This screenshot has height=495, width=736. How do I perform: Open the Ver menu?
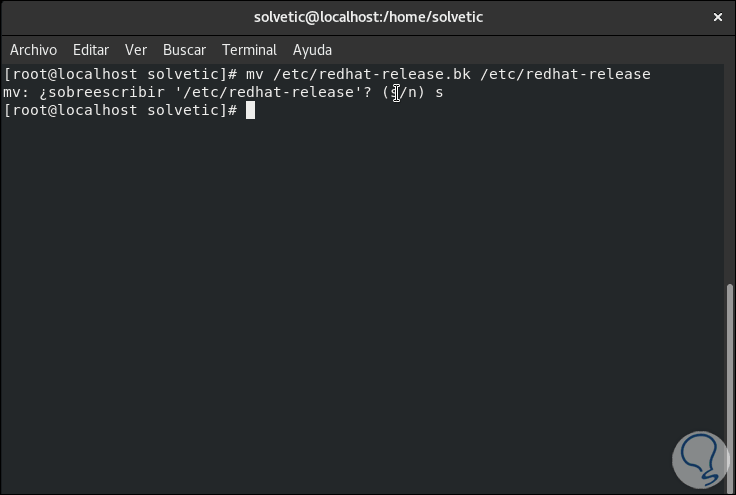pos(136,50)
